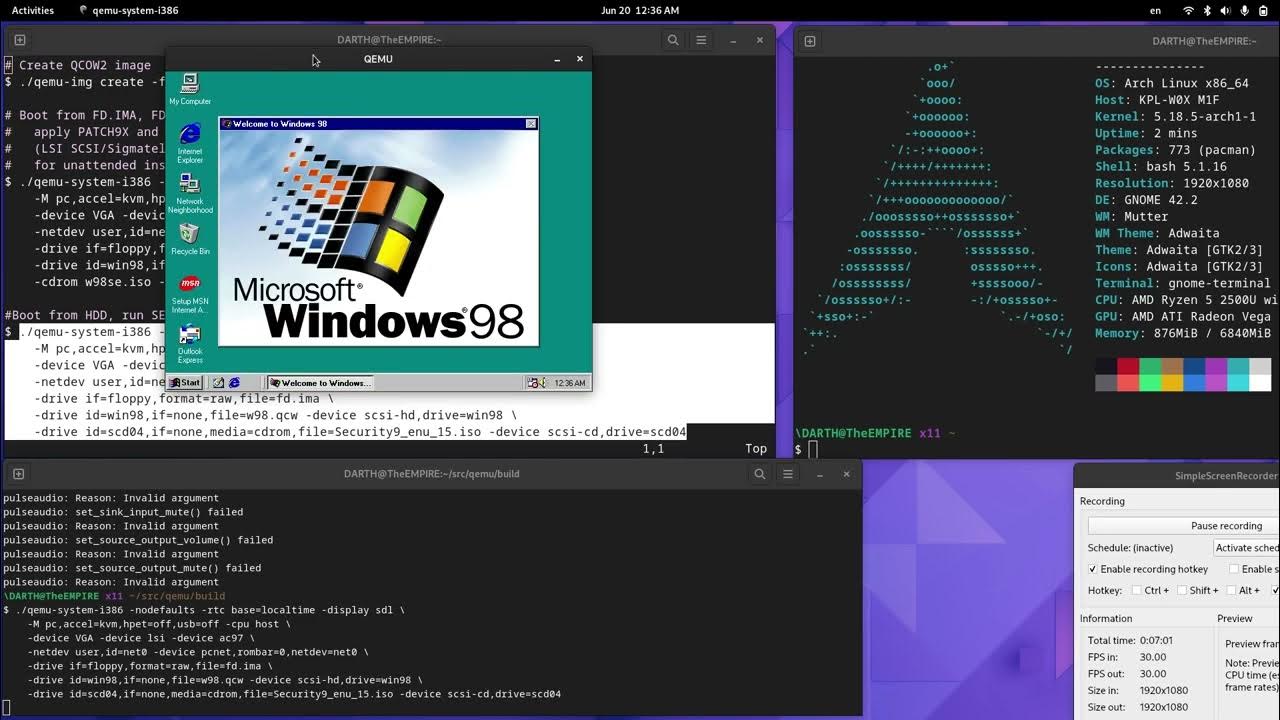
Task: Click the FPS in value 30.00
Action: point(1153,657)
